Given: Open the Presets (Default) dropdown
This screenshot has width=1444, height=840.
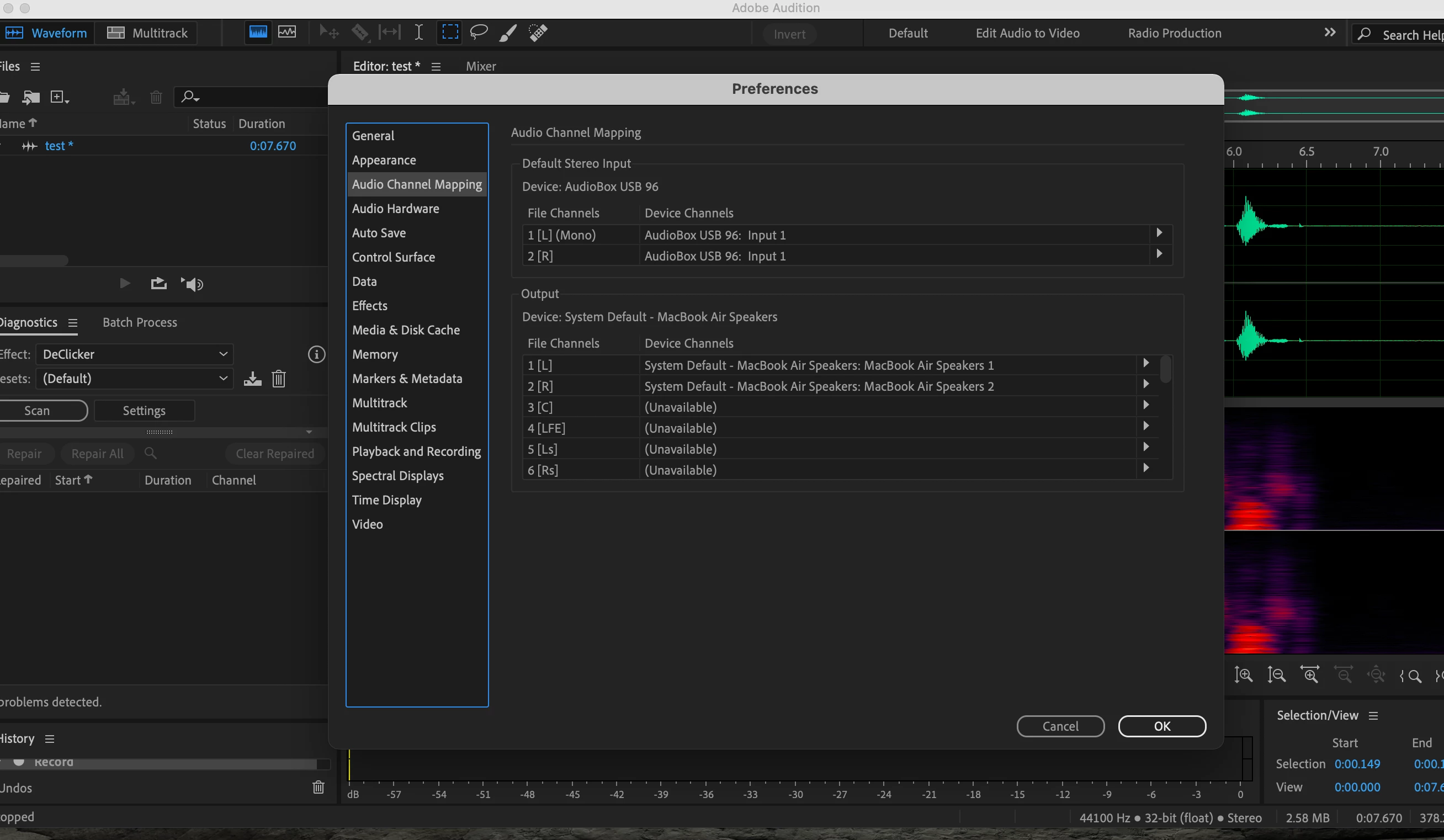Looking at the screenshot, I should pos(135,379).
